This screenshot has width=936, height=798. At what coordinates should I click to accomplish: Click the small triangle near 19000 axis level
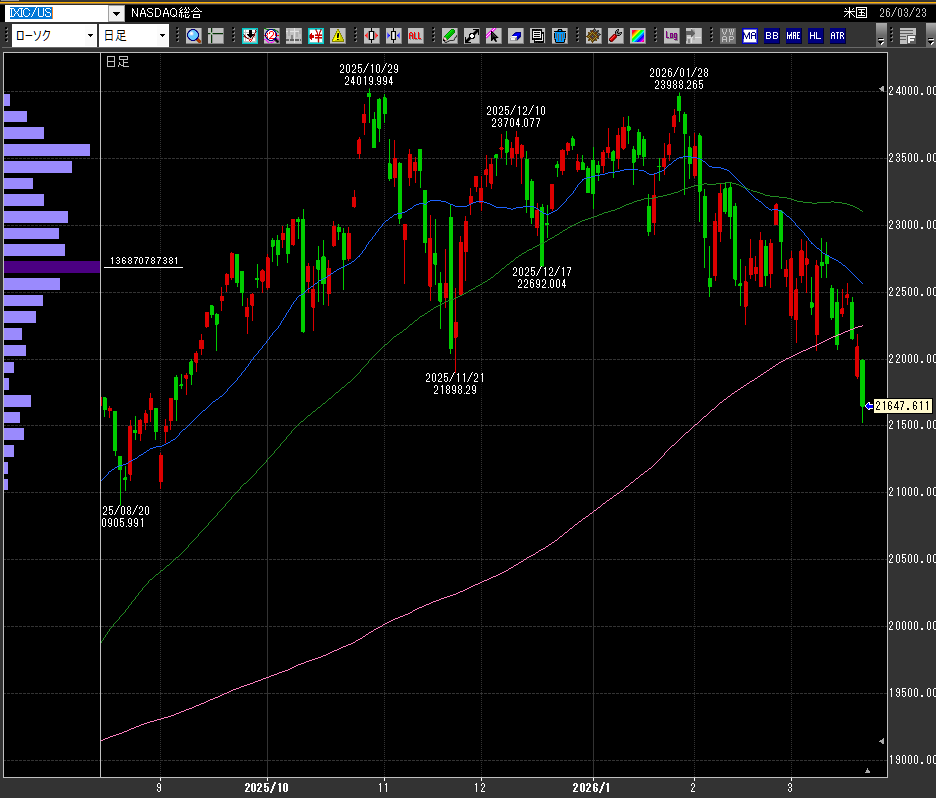point(882,741)
